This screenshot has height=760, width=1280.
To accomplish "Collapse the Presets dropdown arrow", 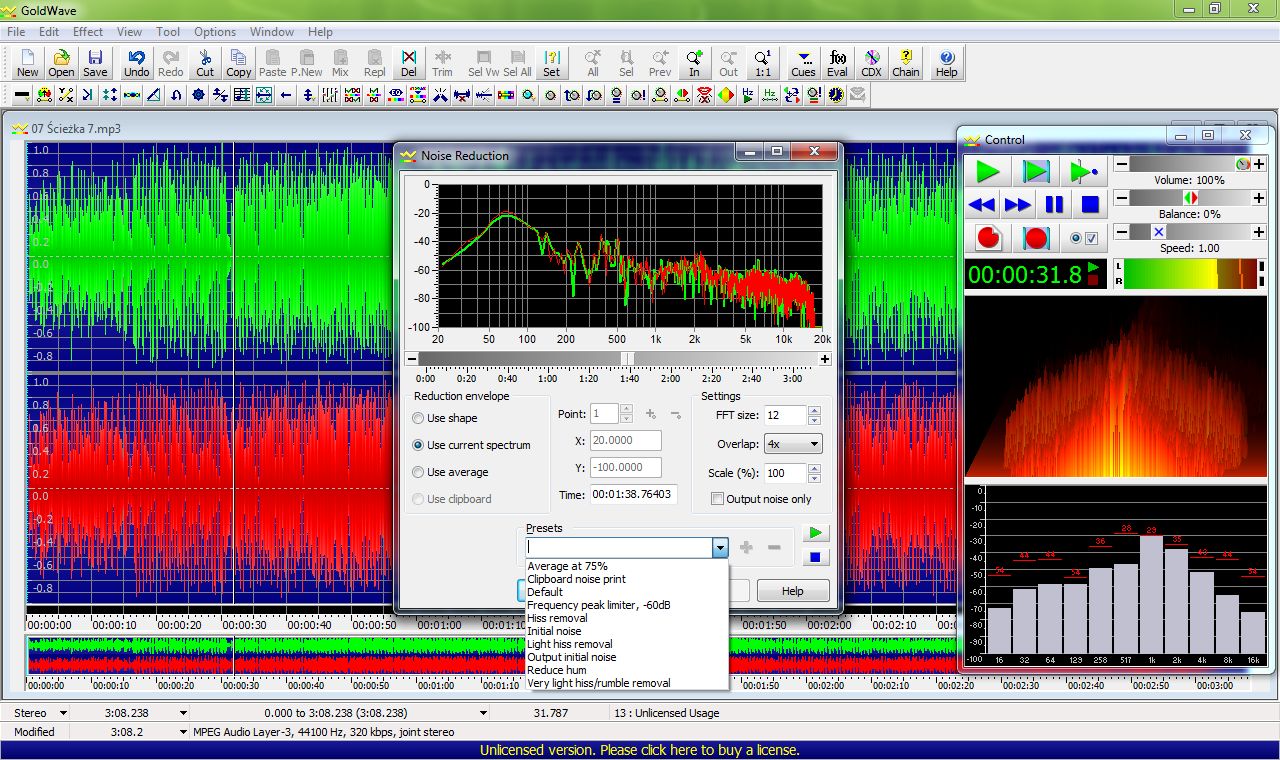I will [720, 548].
